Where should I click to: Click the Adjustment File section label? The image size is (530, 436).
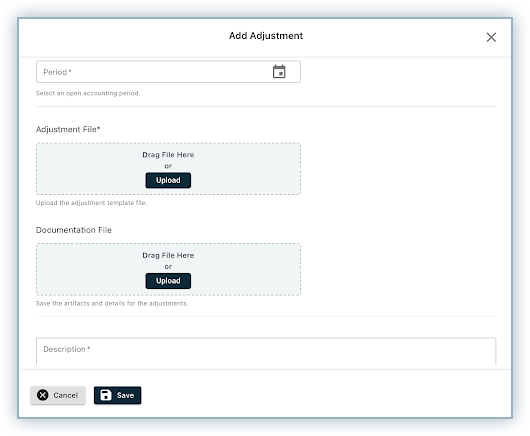(x=68, y=129)
